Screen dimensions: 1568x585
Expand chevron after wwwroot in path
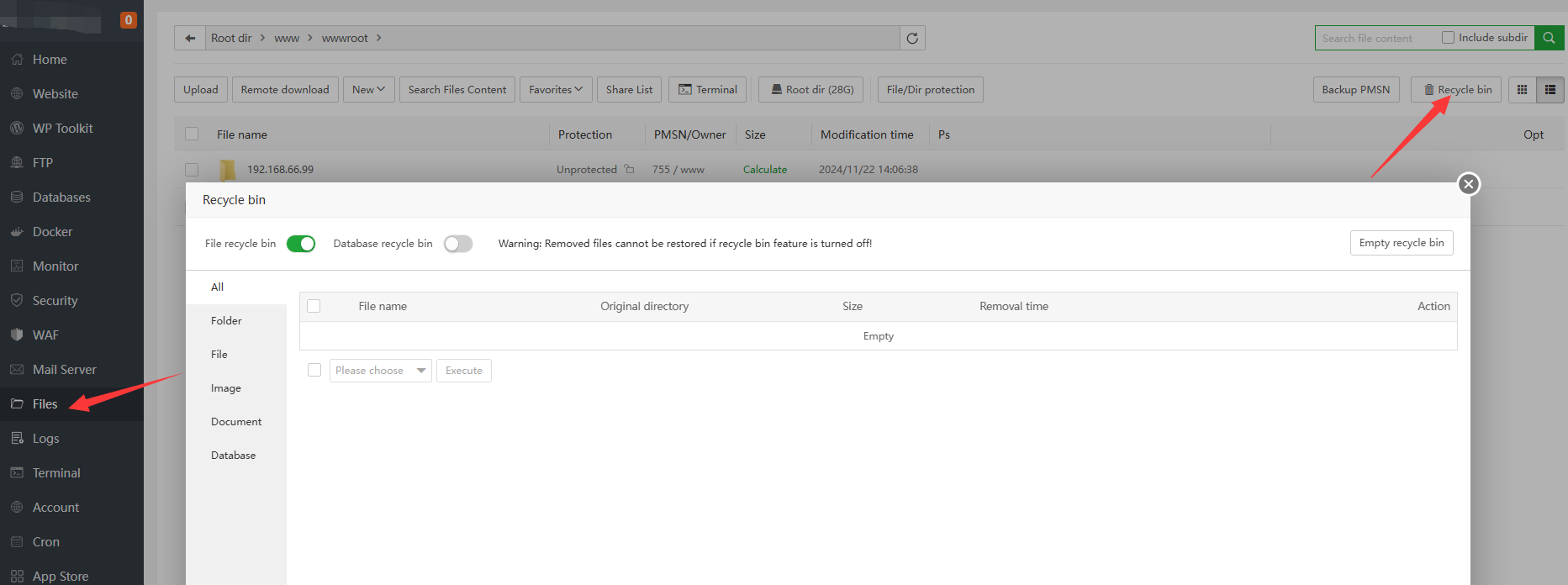pyautogui.click(x=379, y=38)
